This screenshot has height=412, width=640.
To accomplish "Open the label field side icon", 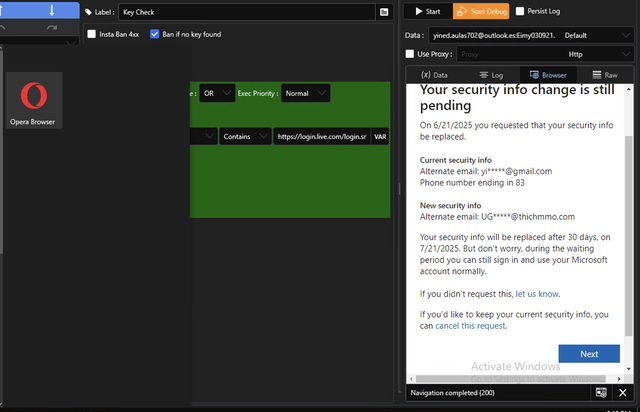I will (x=384, y=12).
